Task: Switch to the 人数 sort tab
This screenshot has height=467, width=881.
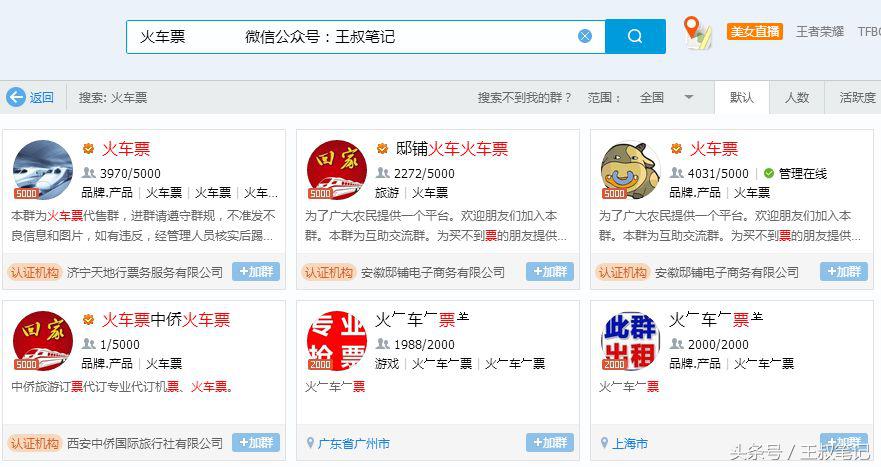Action: (797, 98)
